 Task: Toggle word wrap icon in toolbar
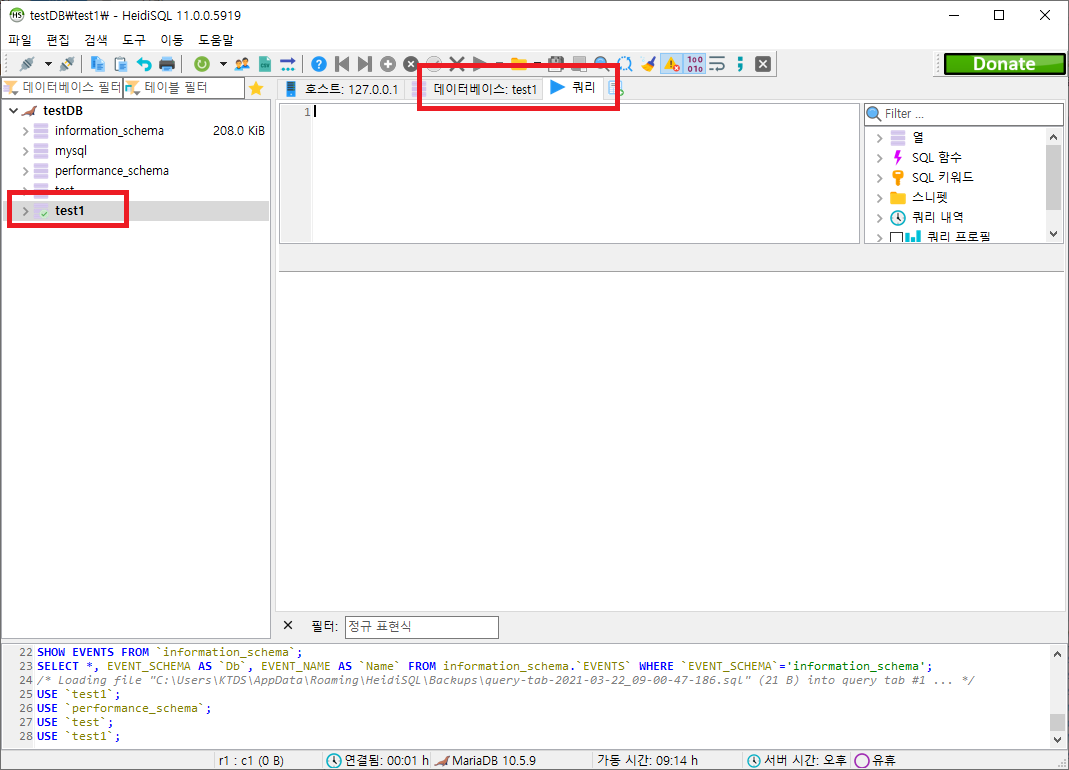coord(717,64)
